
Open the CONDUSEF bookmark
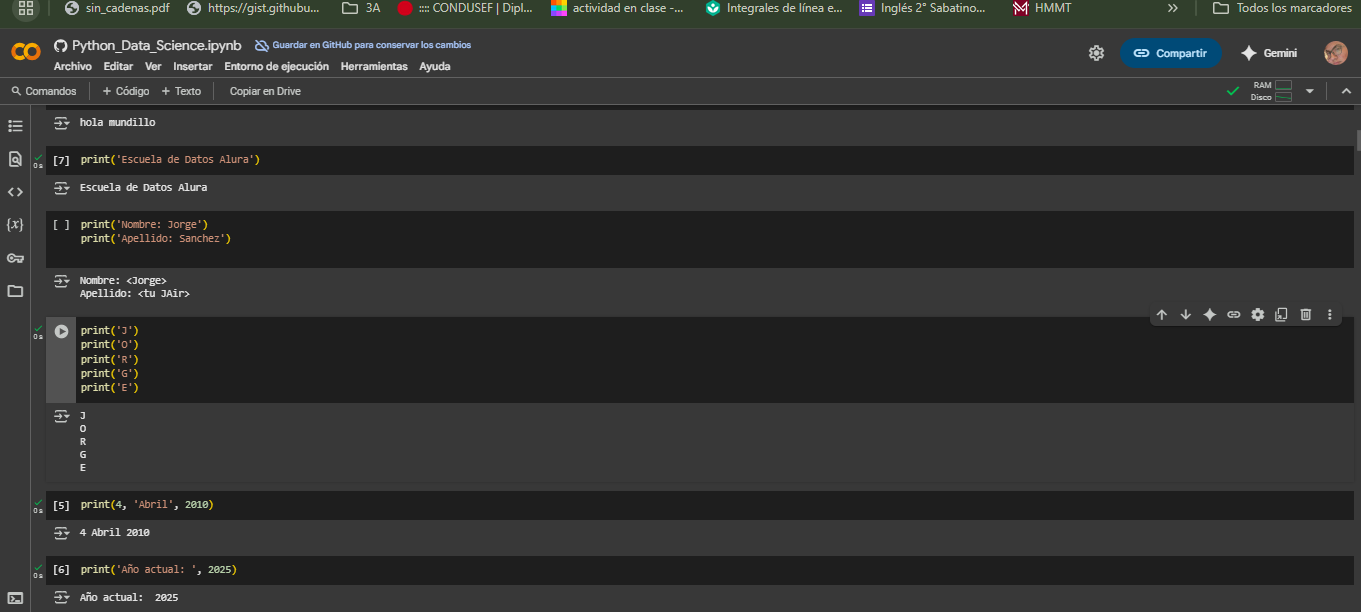(464, 8)
